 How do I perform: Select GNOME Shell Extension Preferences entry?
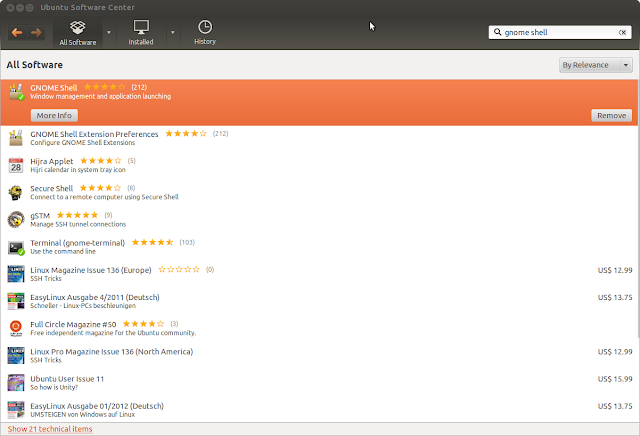click(319, 138)
